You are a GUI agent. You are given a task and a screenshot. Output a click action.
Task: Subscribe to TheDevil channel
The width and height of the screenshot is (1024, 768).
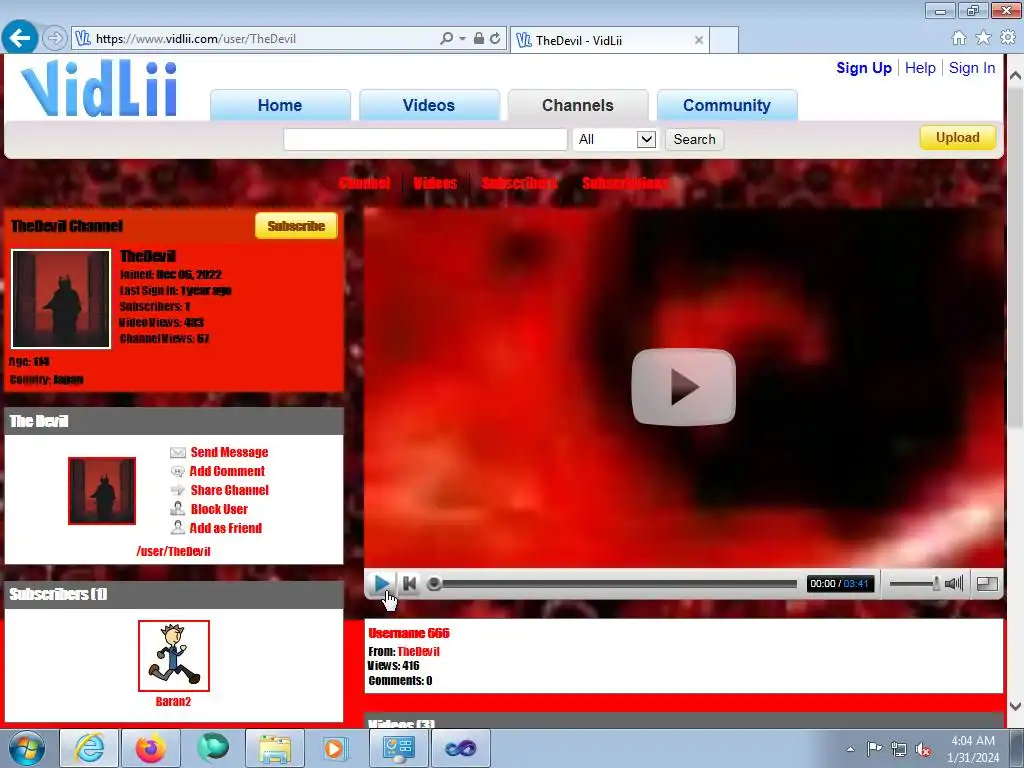(x=296, y=226)
